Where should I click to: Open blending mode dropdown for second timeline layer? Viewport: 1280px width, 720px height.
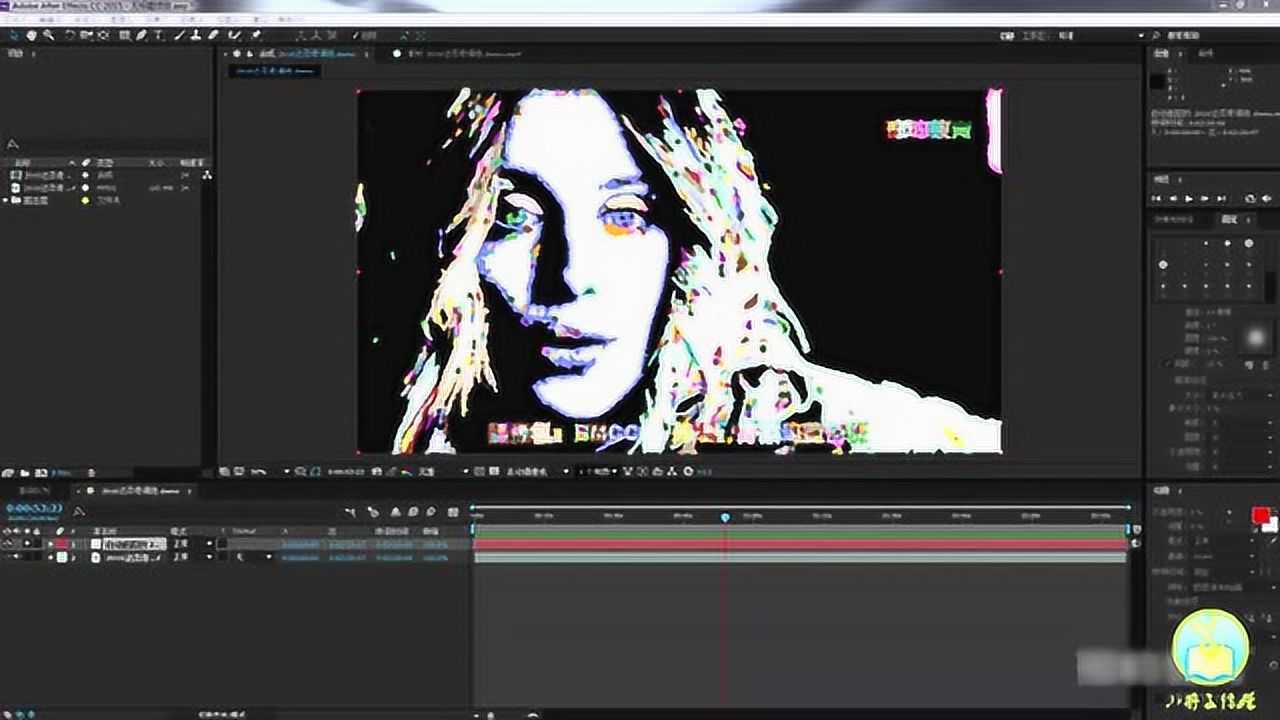tap(192, 557)
